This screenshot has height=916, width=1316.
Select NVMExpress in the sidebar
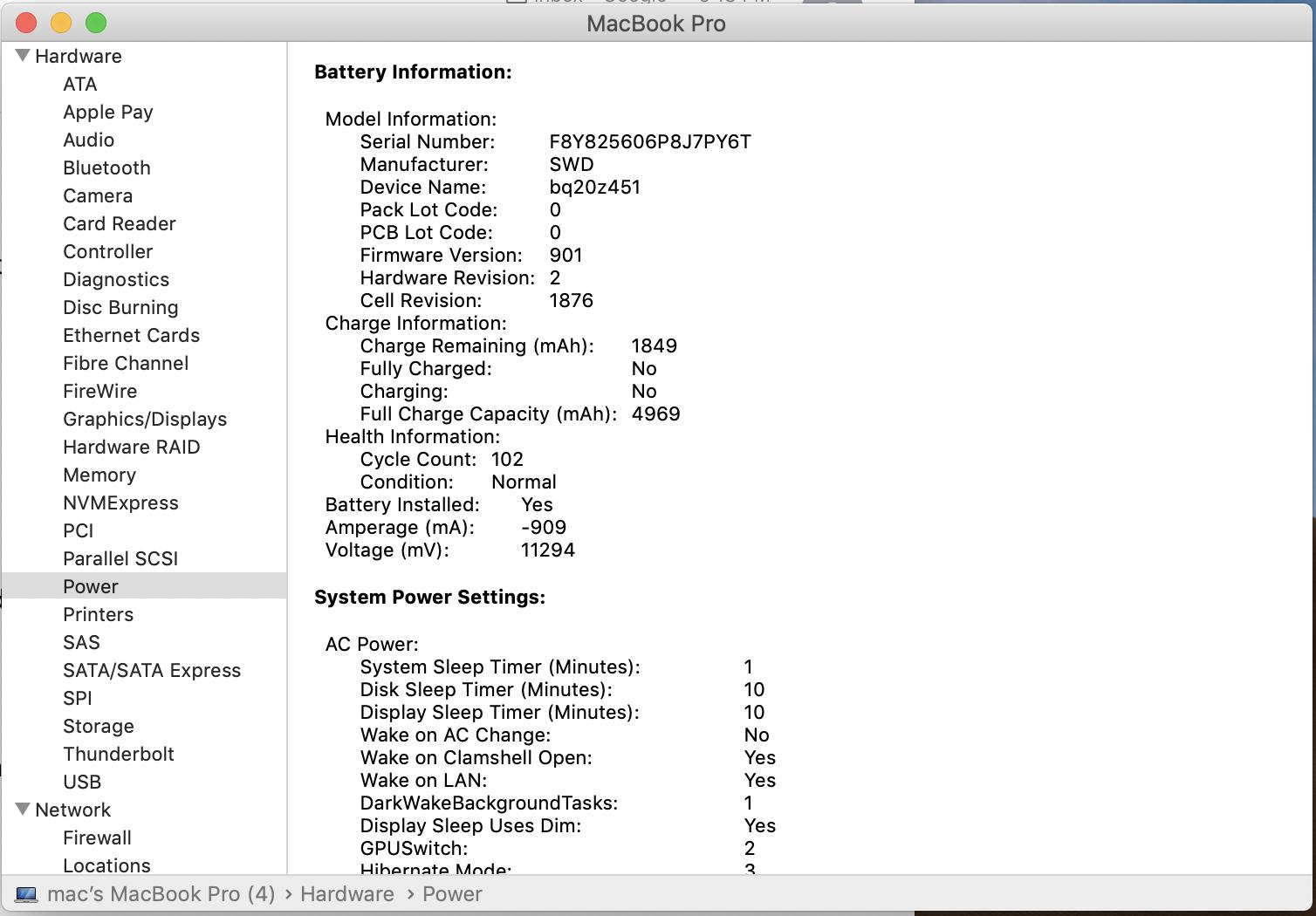tap(120, 502)
